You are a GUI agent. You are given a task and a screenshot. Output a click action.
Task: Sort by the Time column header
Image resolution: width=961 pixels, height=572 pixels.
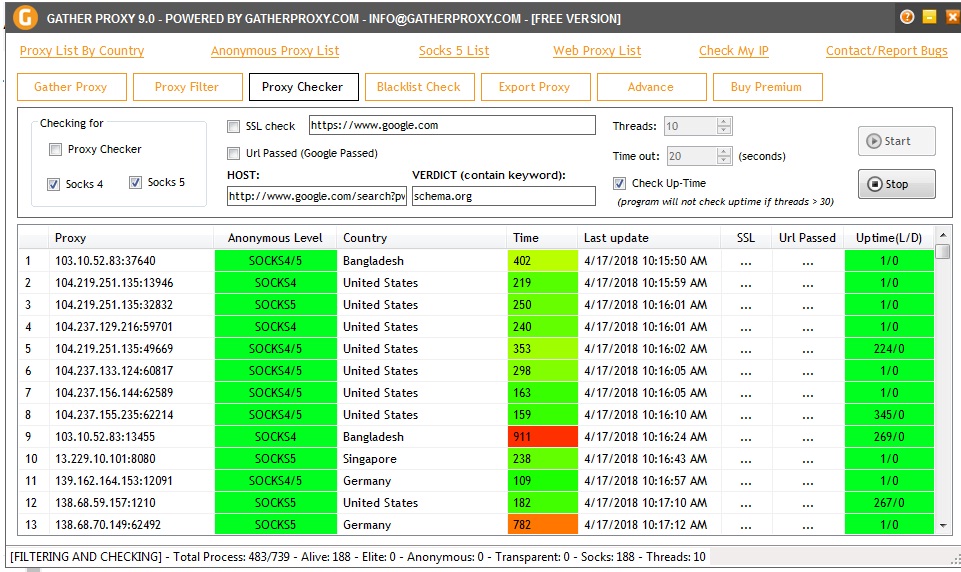pyautogui.click(x=542, y=238)
